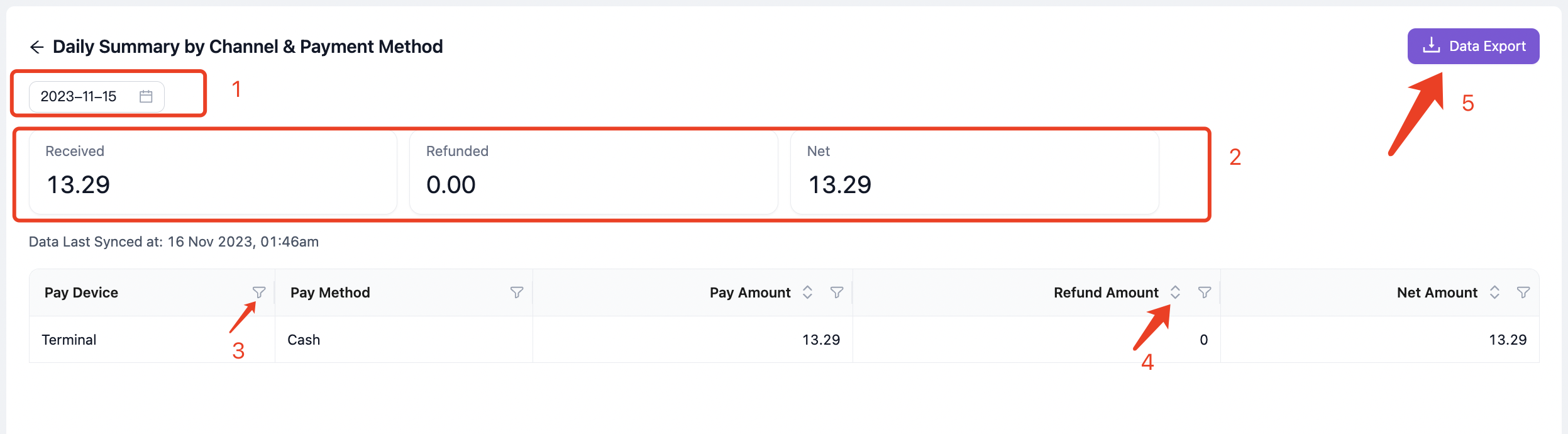The height and width of the screenshot is (434, 1568).
Task: Click the download icon in Data Export
Action: coord(1432,45)
